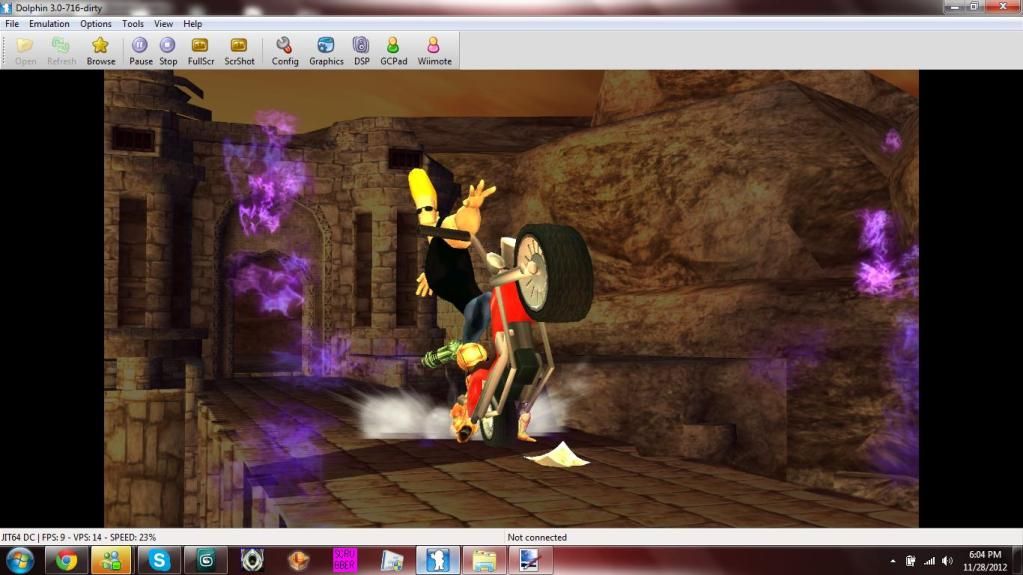
Task: Open the silver emblem taskbar app
Action: click(252, 560)
